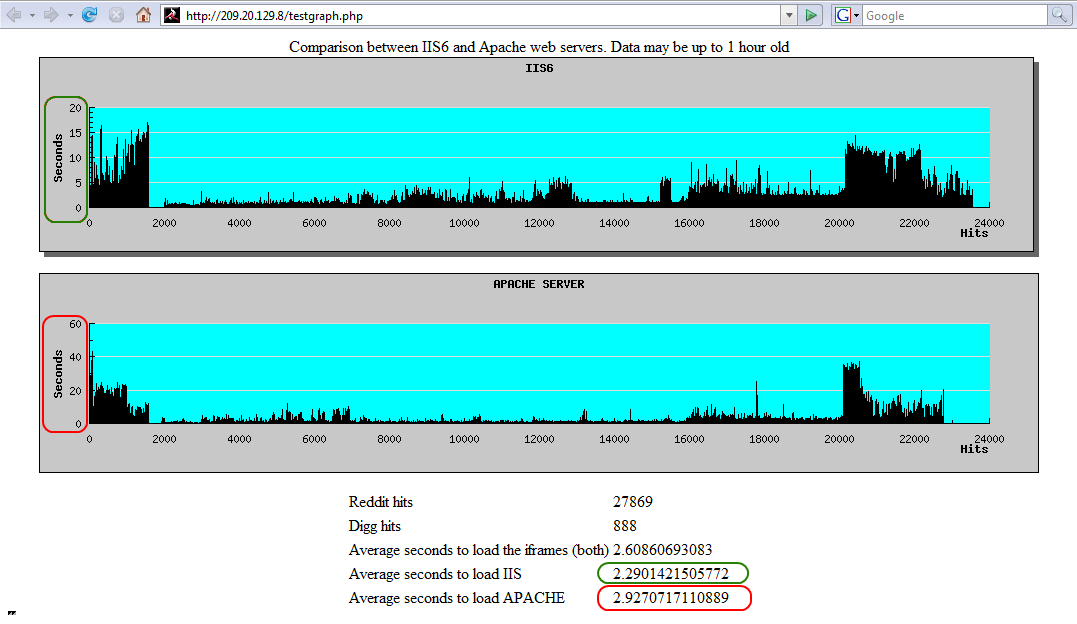Click the green Go arrow button
The width and height of the screenshot is (1077, 624).
(812, 15)
